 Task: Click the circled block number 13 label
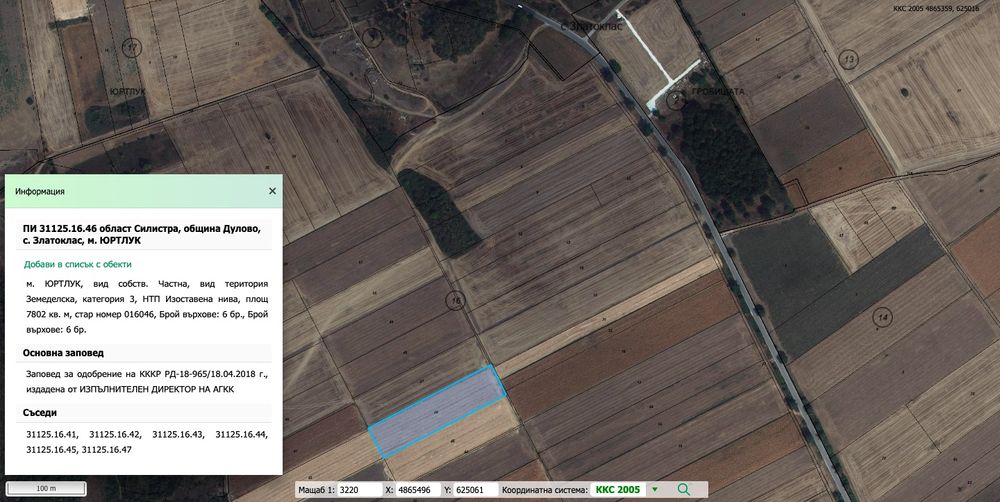(x=849, y=60)
